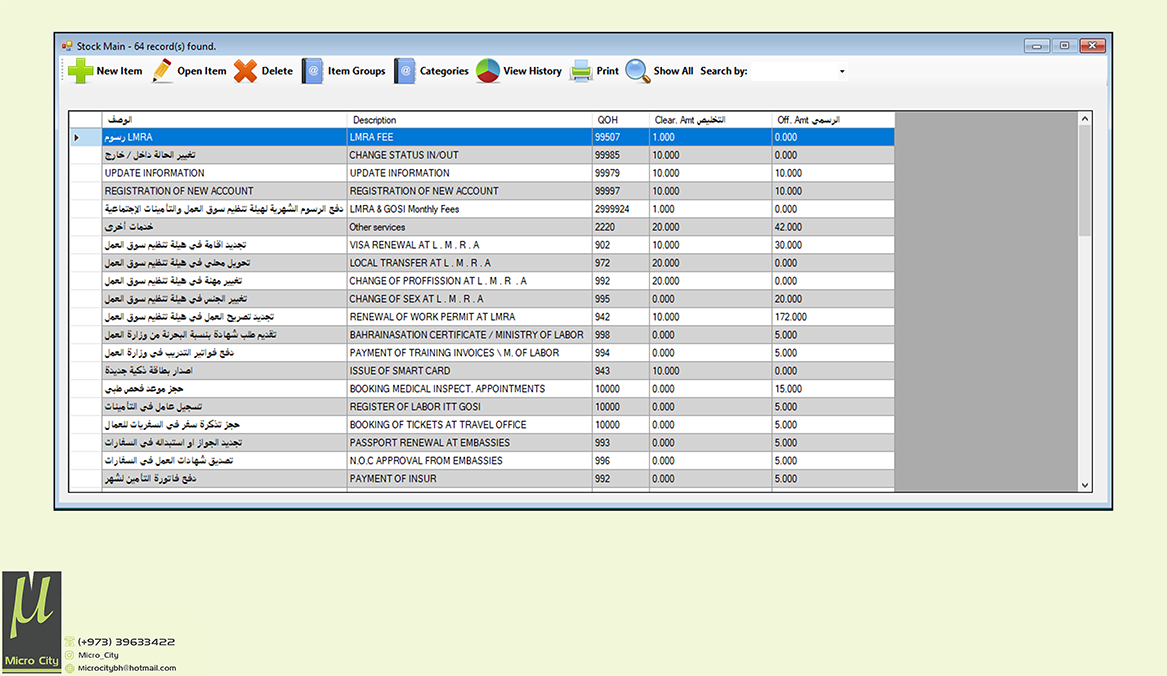Viewport: 1167px width, 676px height.
Task: Select CHANGE OF PROFFISSION AT L.M.R.A cell
Action: 470,281
